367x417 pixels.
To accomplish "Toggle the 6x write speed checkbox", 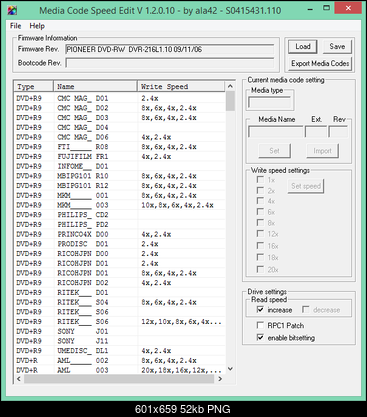I will click(260, 212).
